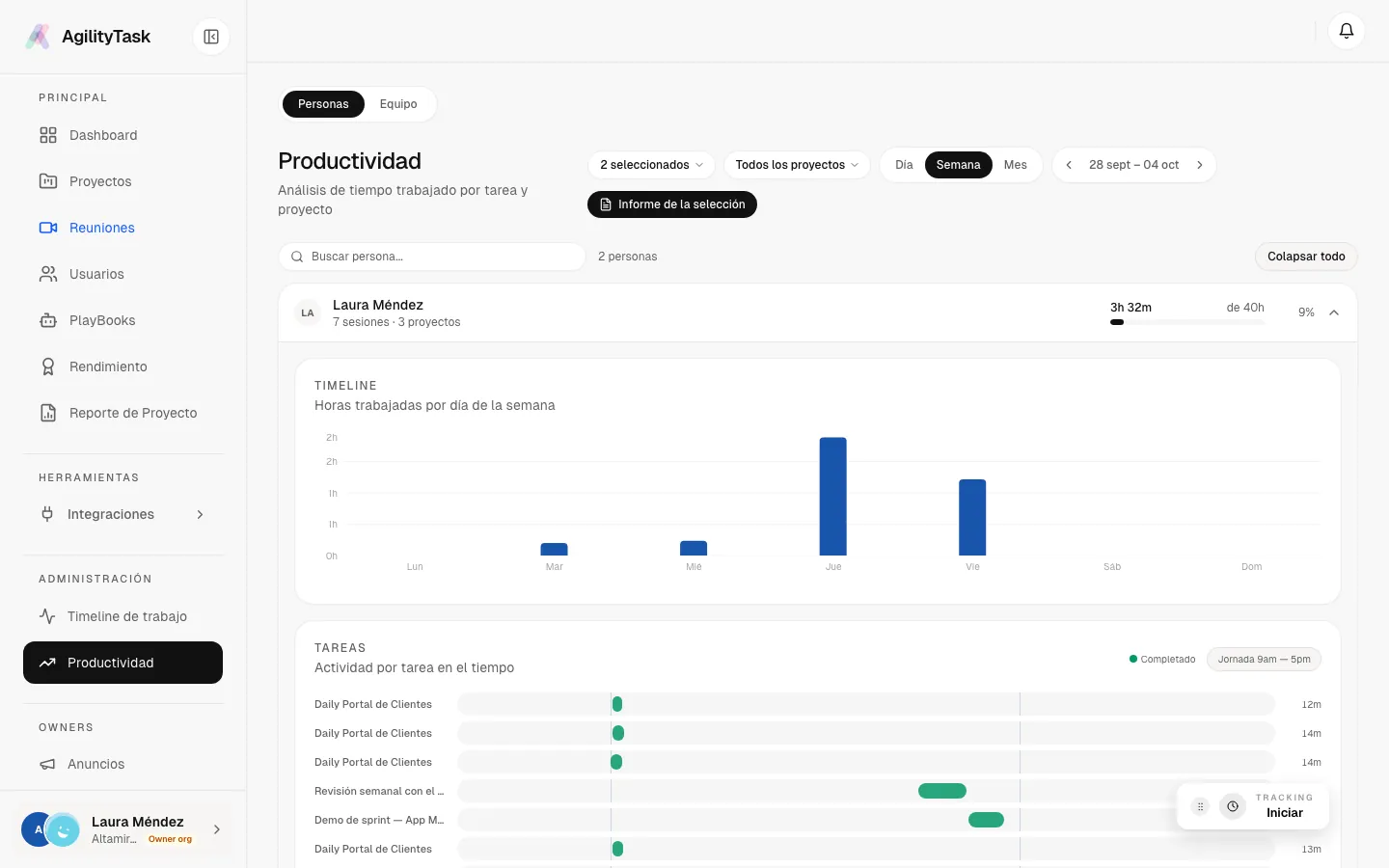Click the 9% percentage value
The height and width of the screenshot is (868, 1389).
click(x=1306, y=312)
